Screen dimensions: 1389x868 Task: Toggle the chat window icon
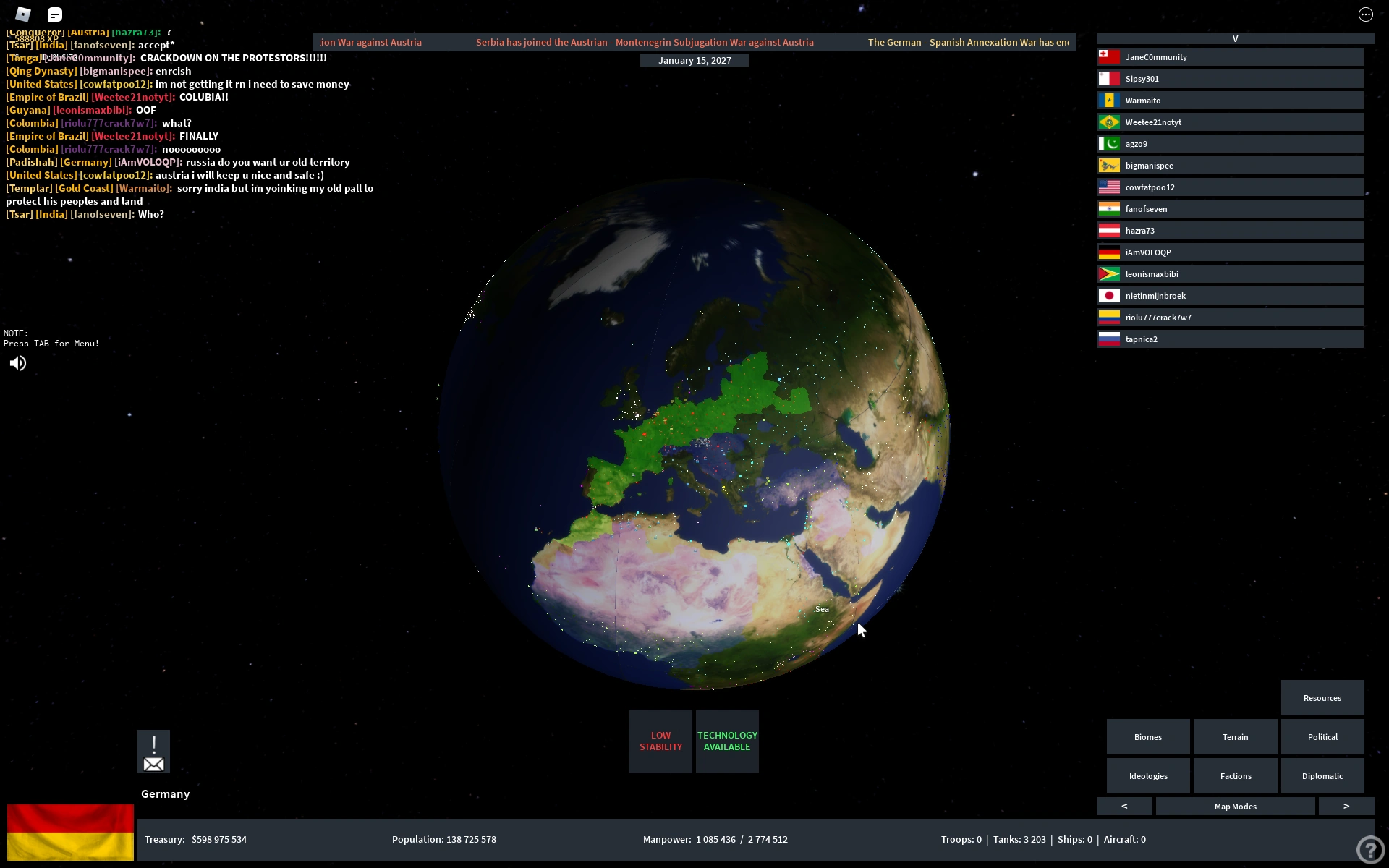pos(55,14)
